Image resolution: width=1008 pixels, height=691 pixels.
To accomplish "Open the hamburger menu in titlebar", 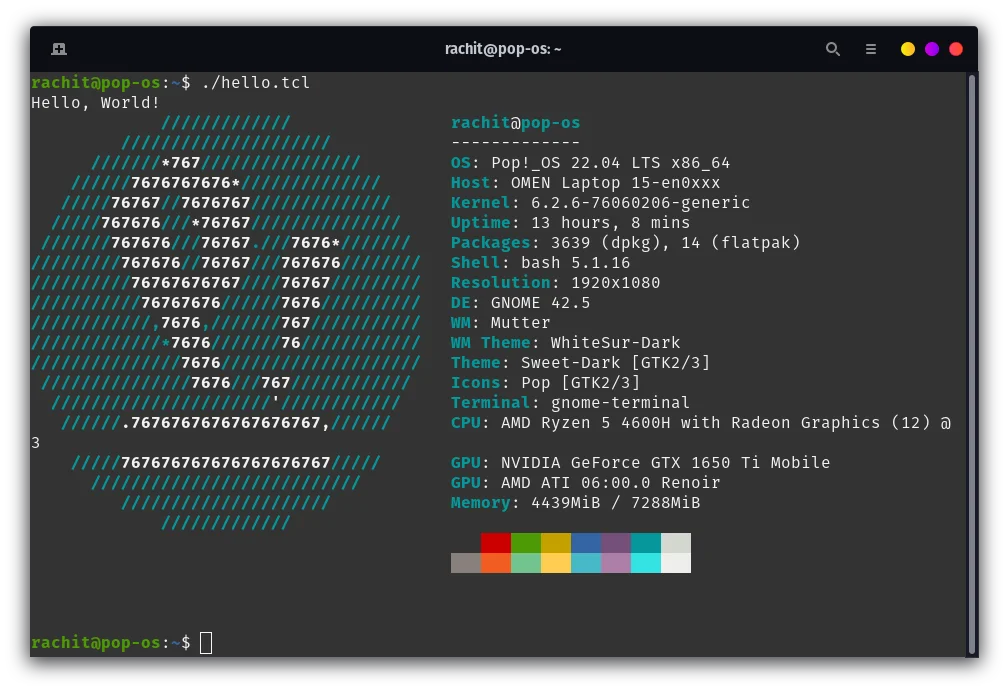I will tap(871, 49).
